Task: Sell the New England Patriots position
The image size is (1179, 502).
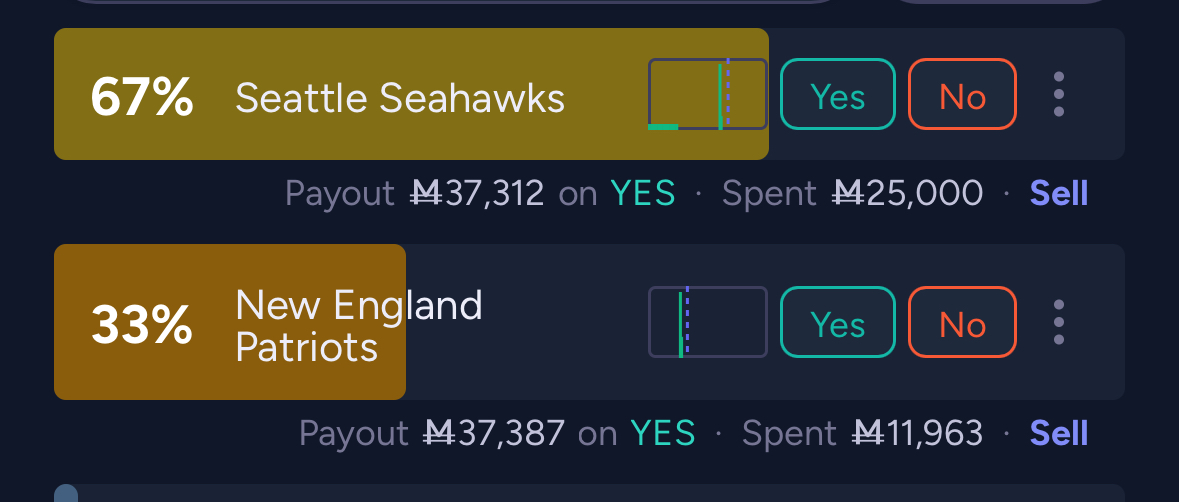Action: click(1058, 433)
